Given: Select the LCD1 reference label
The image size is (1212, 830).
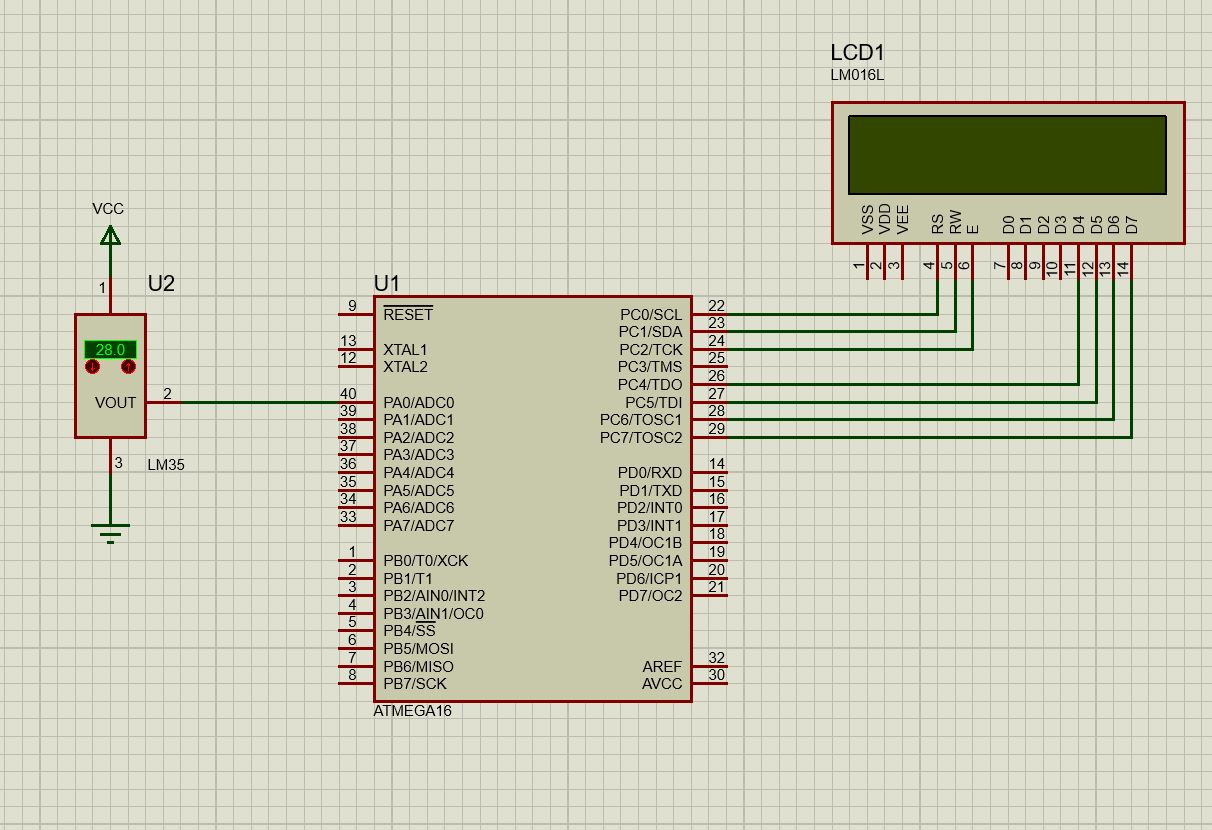Looking at the screenshot, I should click(x=857, y=54).
